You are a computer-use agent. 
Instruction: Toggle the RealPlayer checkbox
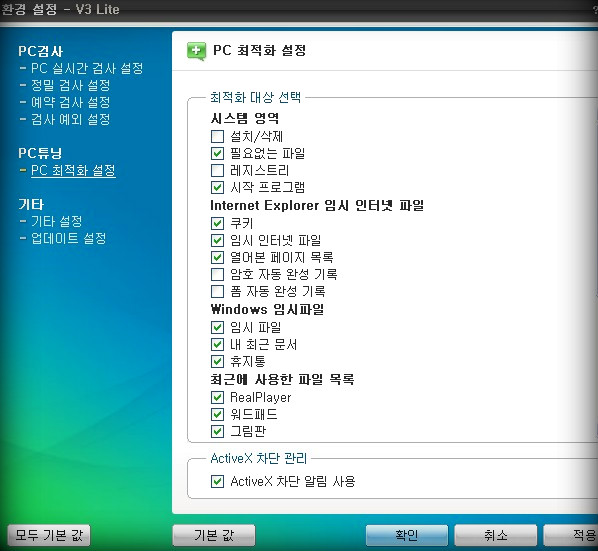[x=217, y=397]
